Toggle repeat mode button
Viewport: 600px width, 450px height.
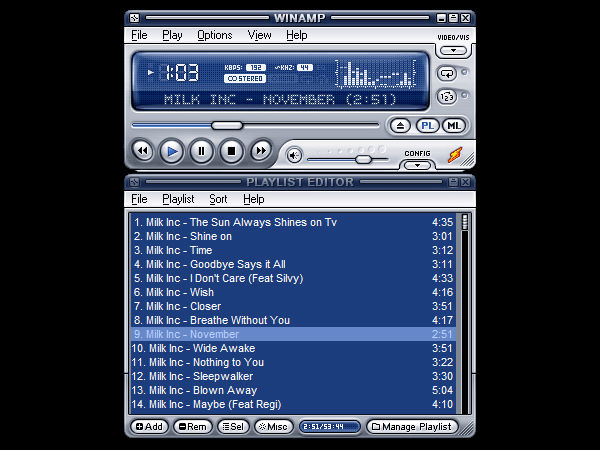(447, 73)
